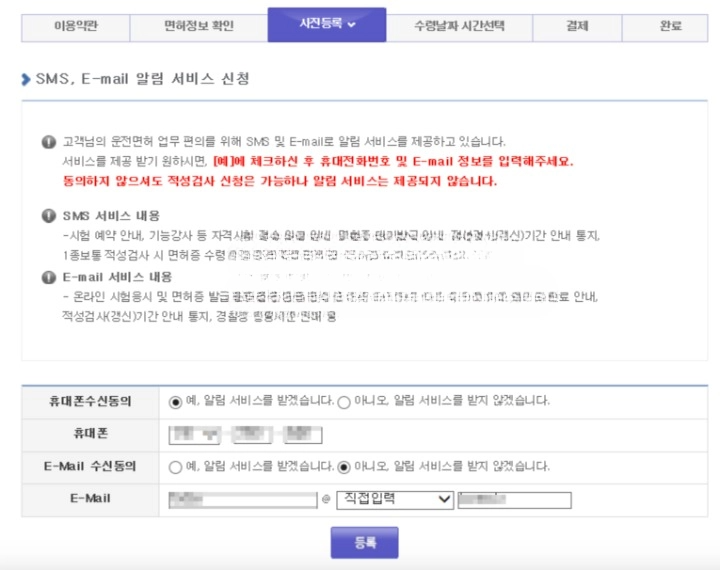Click chevron arrow on 사진등록 tab
Image resolution: width=720 pixels, height=570 pixels.
click(352, 24)
